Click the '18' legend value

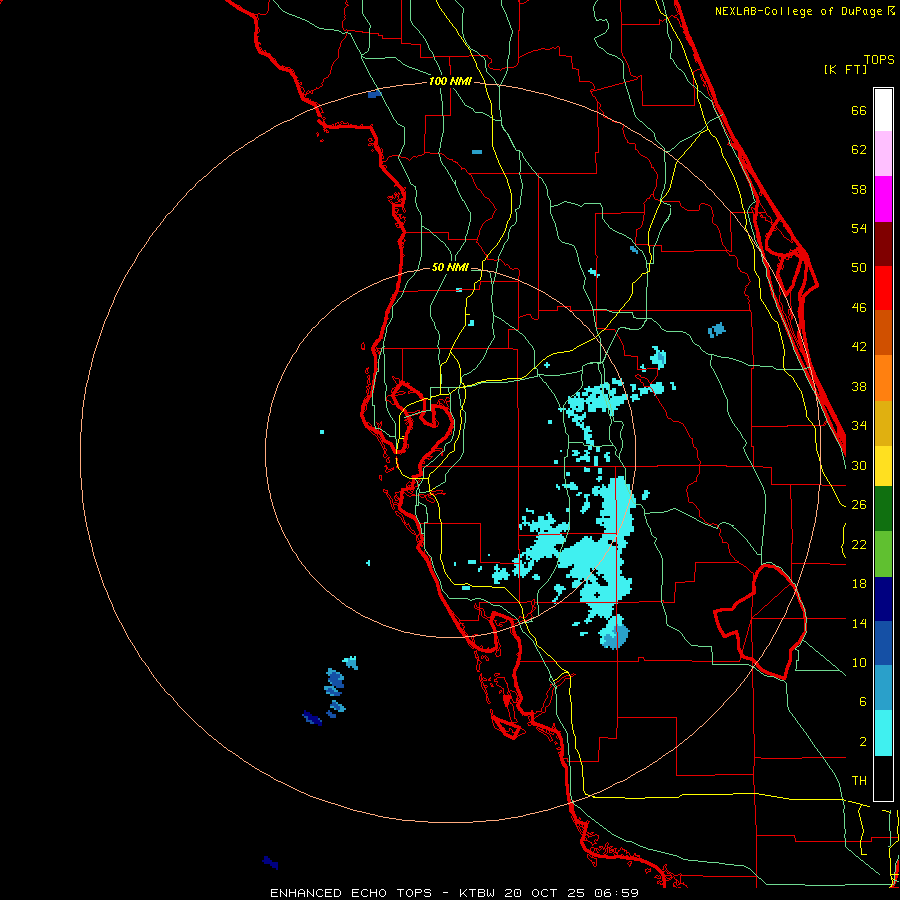(859, 584)
